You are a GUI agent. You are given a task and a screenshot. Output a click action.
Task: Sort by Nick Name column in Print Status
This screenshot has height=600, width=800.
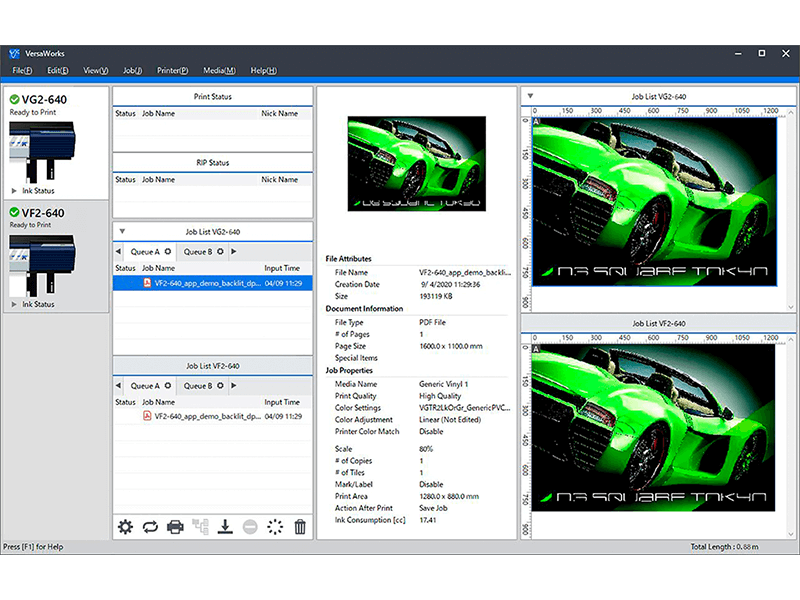tap(280, 113)
